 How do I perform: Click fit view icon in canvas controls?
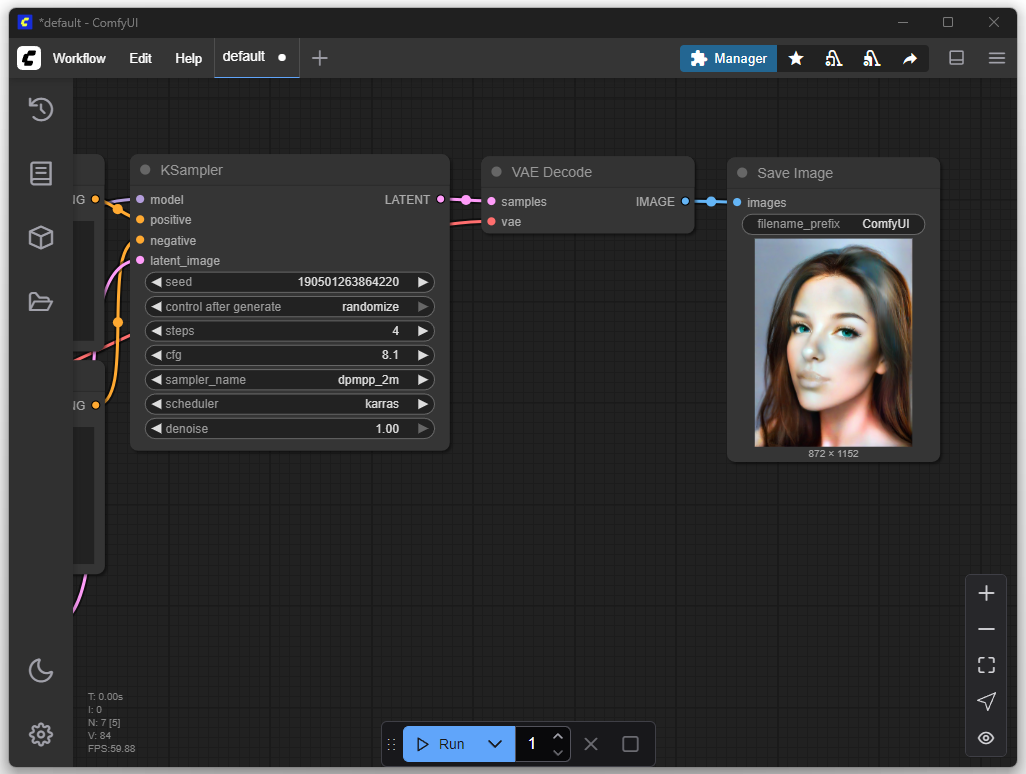[986, 665]
